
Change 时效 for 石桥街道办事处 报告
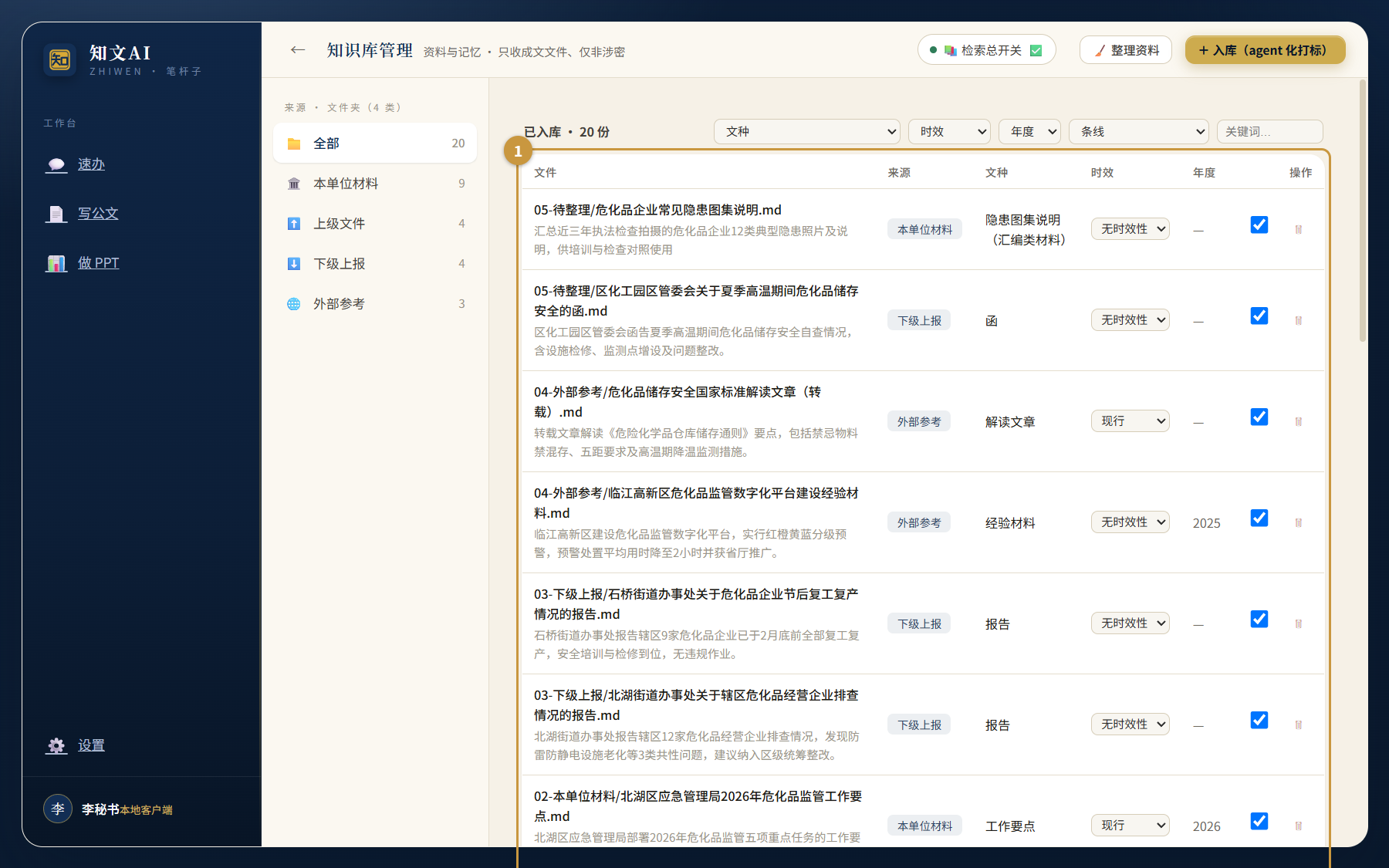(1130, 623)
